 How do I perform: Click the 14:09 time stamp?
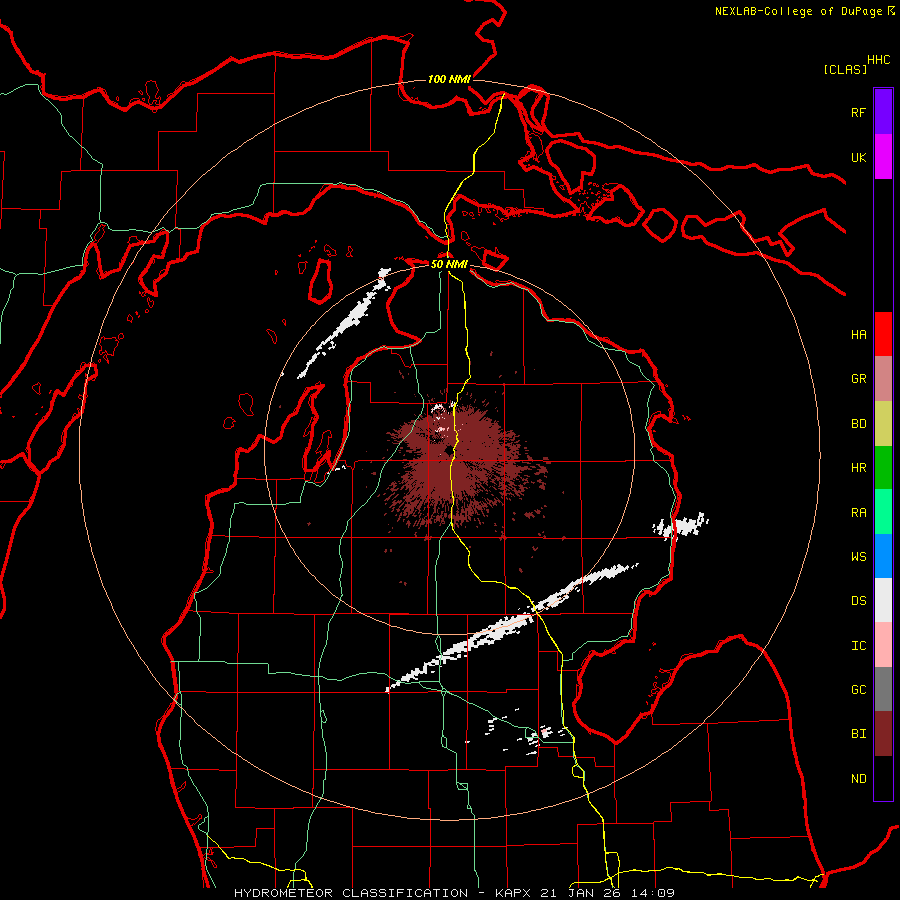coord(653,893)
